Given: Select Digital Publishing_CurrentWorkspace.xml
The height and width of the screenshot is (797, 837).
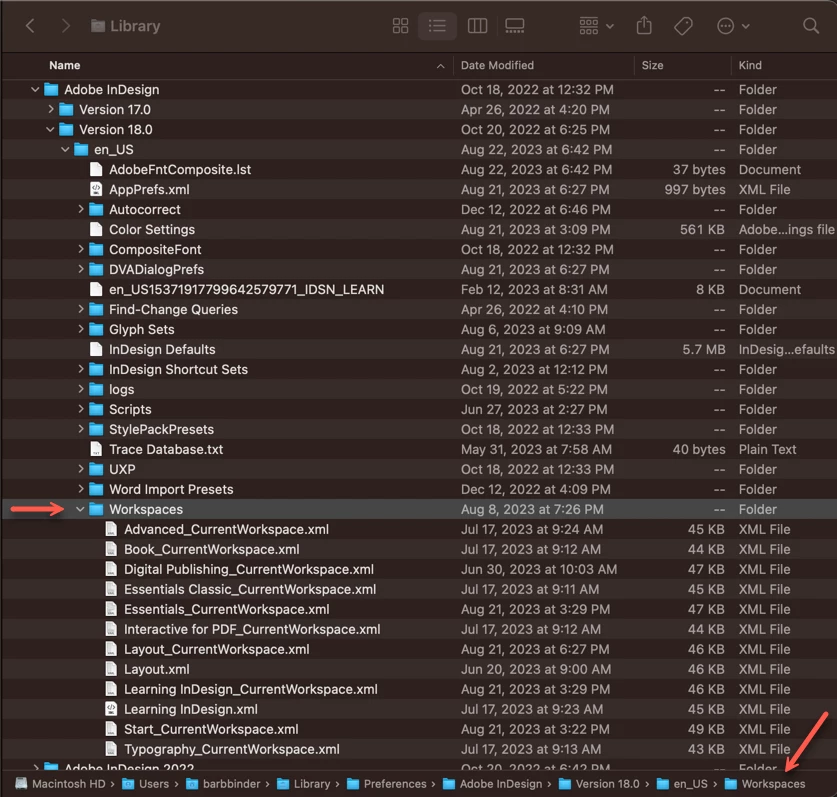Looking at the screenshot, I should 249,569.
